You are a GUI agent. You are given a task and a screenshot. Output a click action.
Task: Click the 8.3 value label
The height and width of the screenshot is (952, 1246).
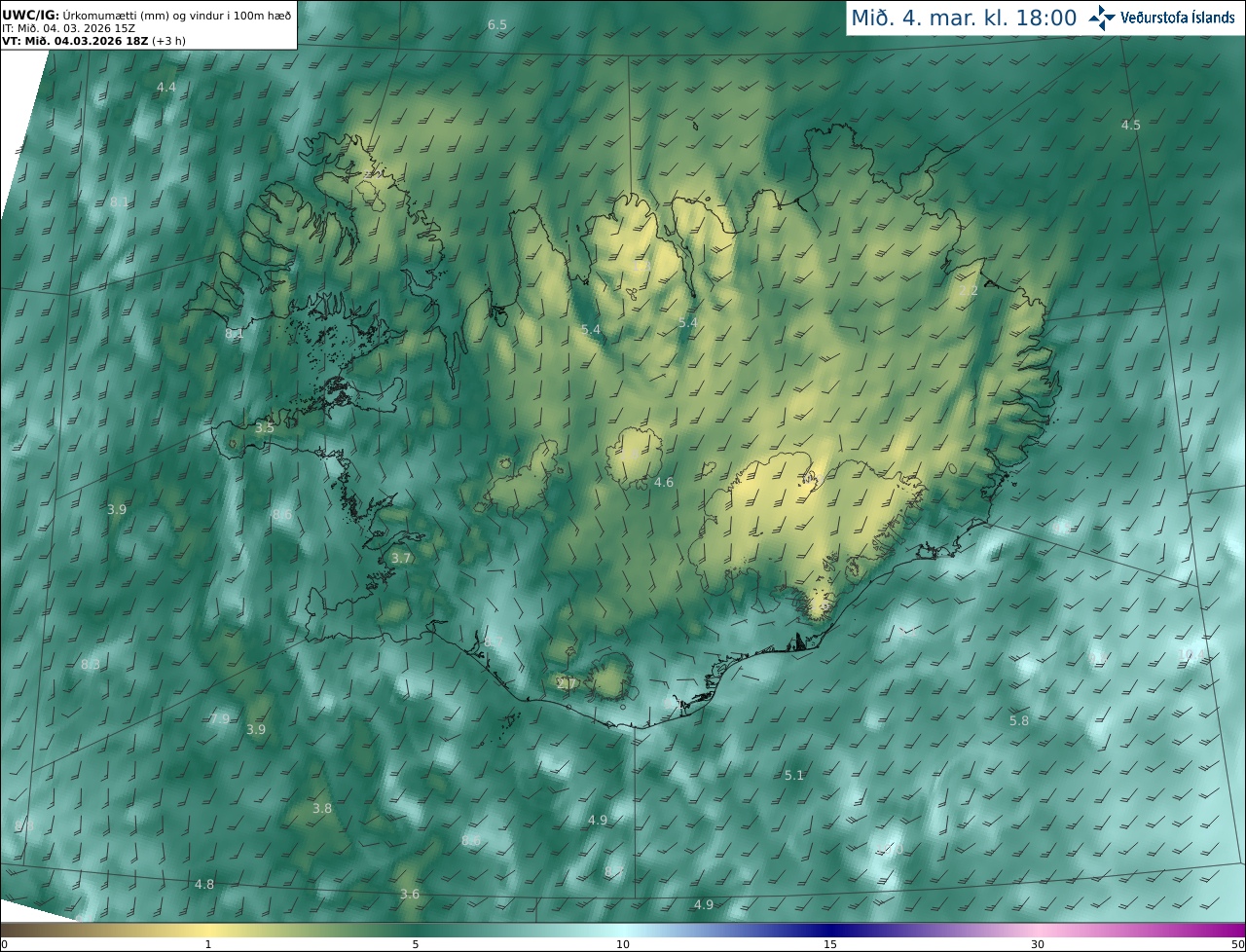point(91,664)
